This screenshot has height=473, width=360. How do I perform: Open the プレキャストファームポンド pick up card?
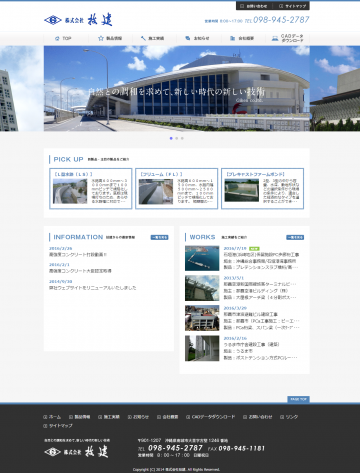click(x=262, y=189)
